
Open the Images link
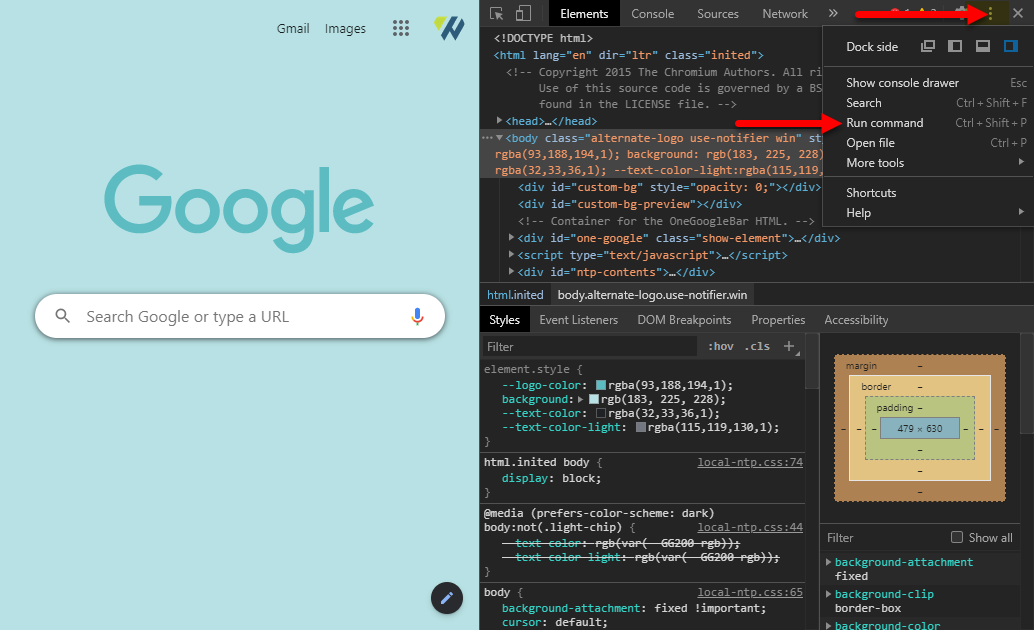click(x=345, y=28)
